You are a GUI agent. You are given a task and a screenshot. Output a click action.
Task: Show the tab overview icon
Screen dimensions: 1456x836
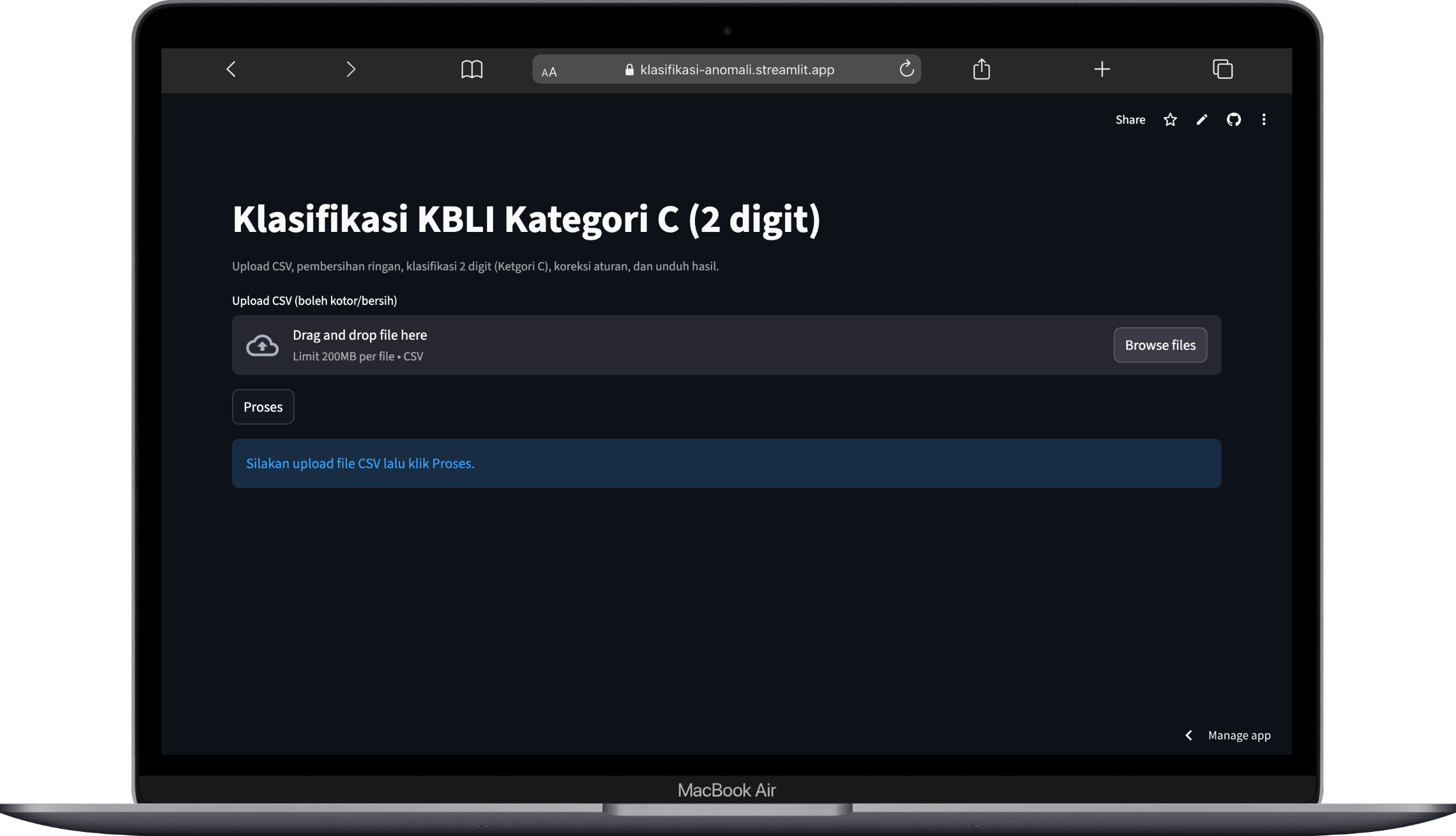click(1223, 69)
